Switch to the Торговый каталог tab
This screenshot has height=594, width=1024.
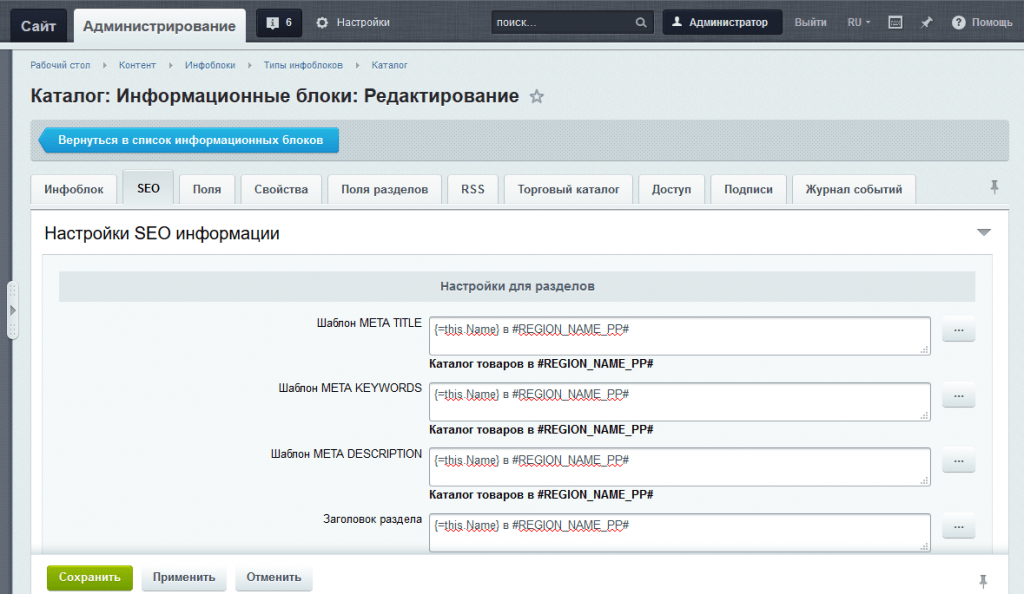(569, 189)
